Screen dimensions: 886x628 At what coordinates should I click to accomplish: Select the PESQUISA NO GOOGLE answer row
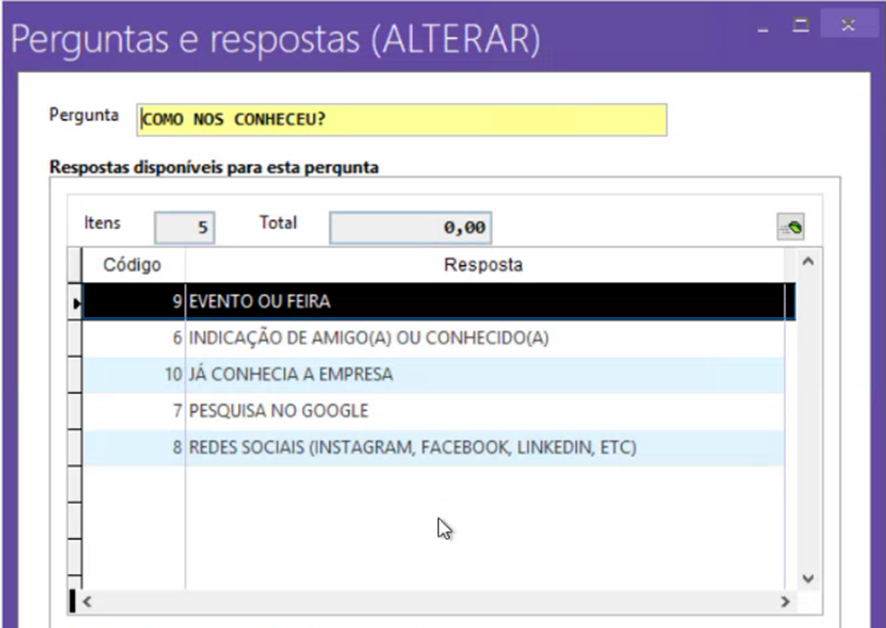(400, 410)
